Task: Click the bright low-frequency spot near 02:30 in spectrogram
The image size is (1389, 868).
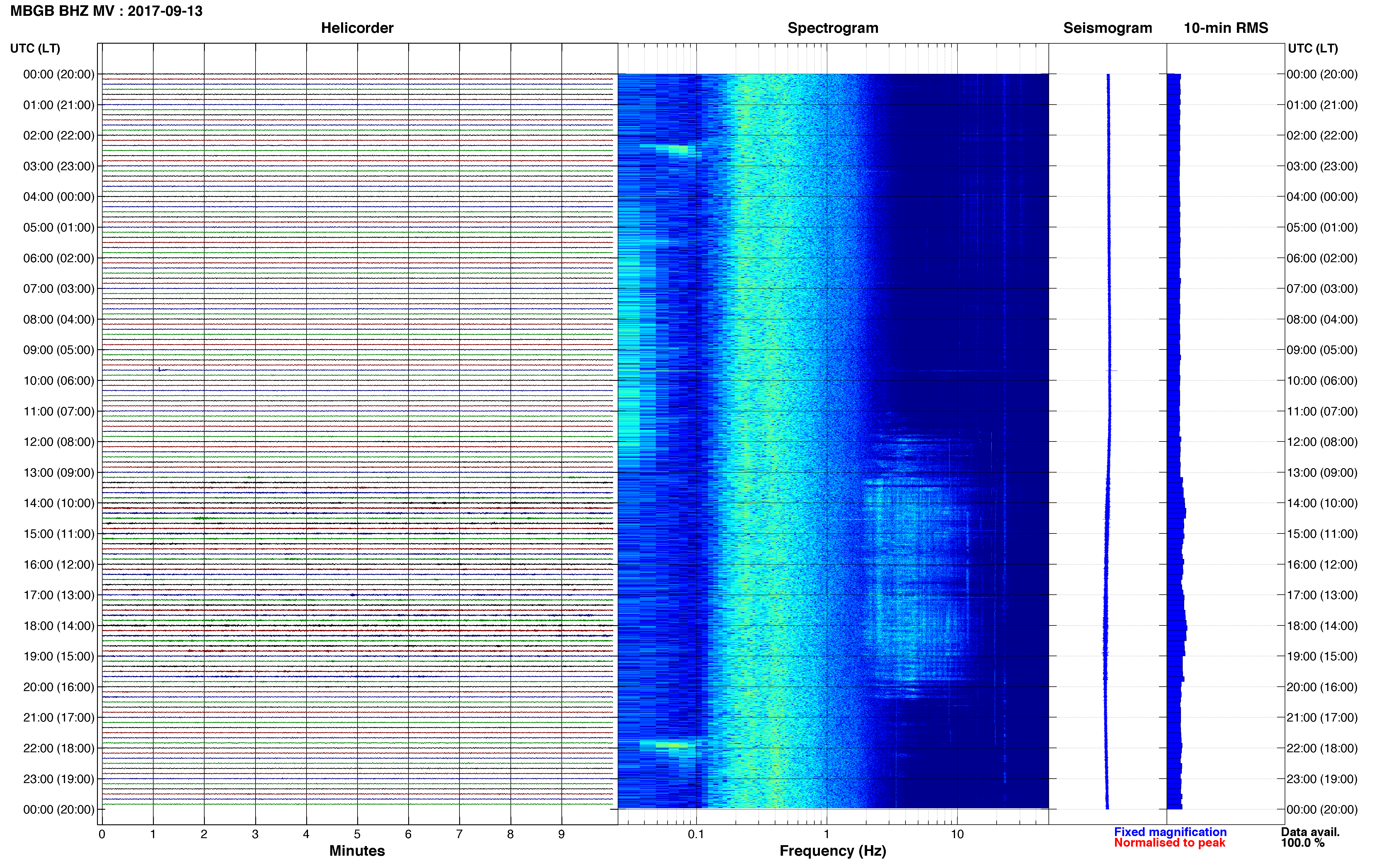Action: (x=678, y=149)
